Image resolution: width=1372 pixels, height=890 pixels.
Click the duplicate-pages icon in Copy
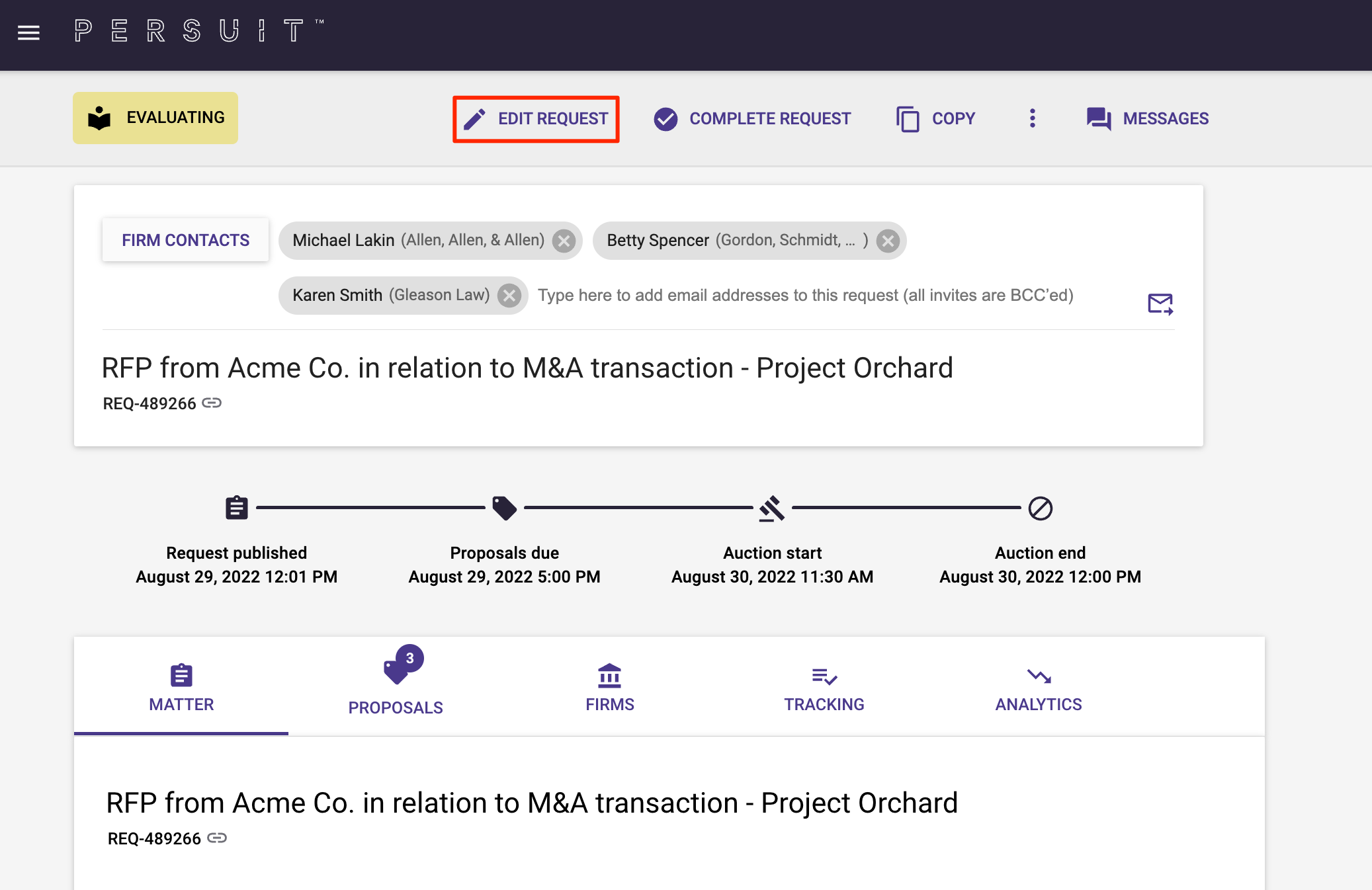coord(908,119)
